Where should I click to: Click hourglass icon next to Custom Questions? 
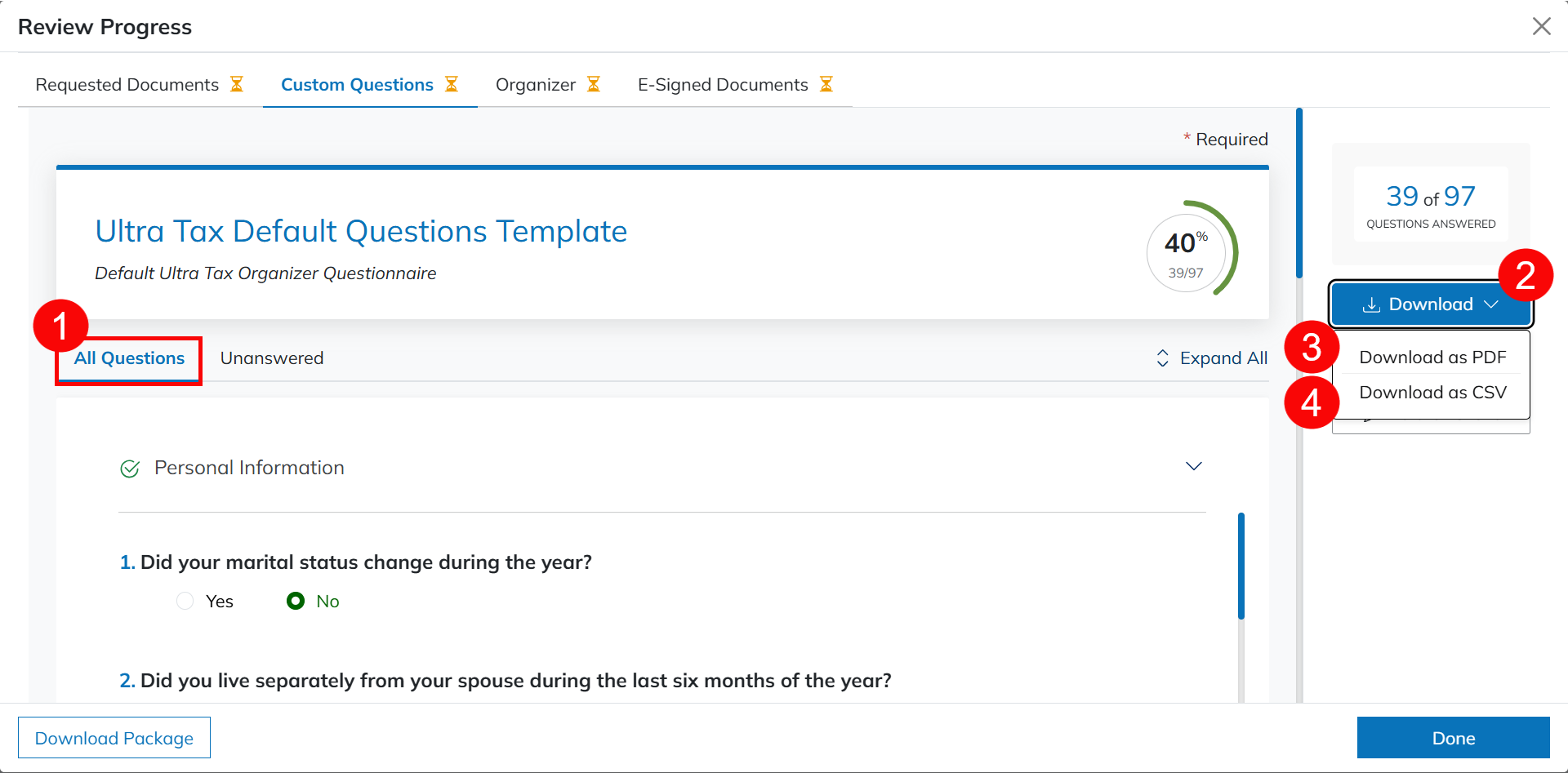point(452,84)
